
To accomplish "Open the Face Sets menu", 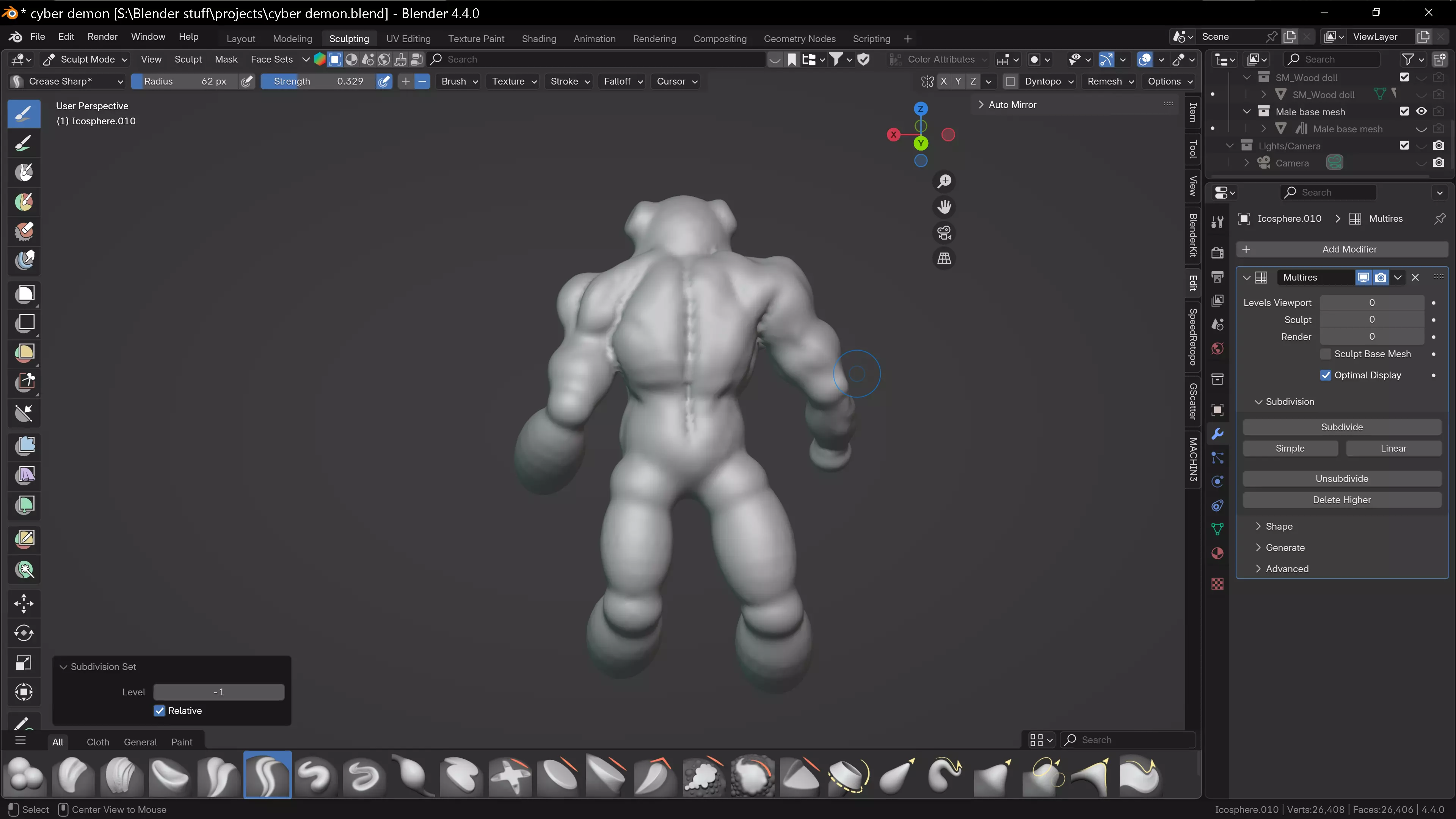I will pyautogui.click(x=271, y=60).
